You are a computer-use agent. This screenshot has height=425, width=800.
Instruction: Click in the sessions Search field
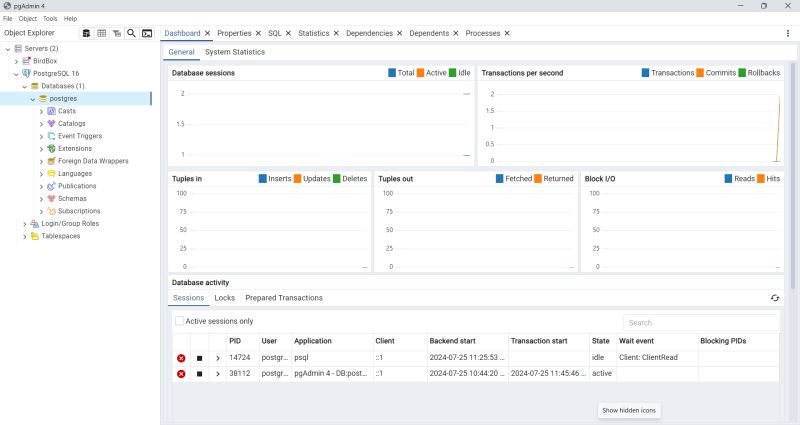[x=701, y=323]
